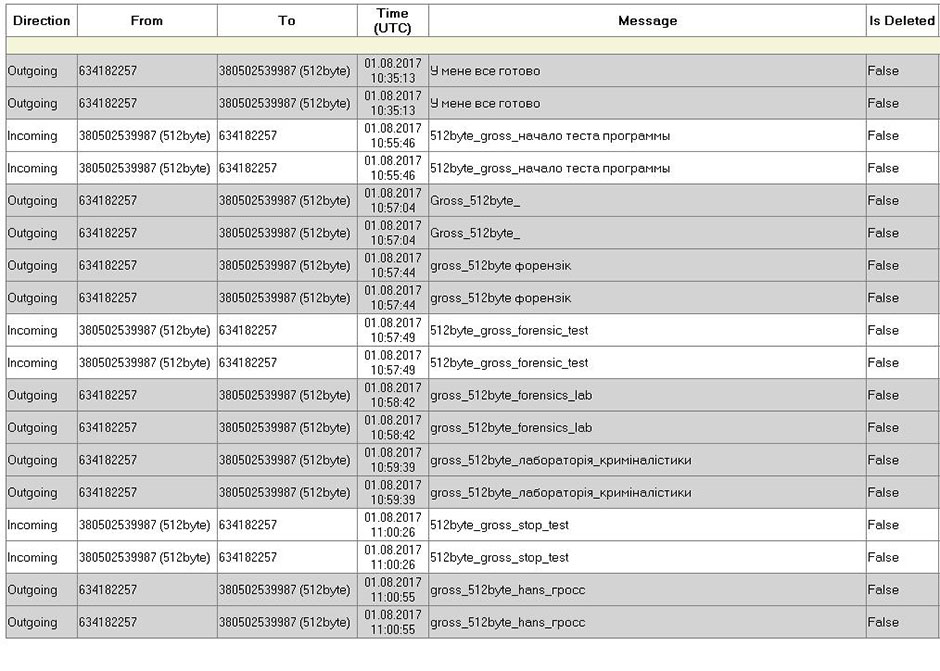This screenshot has width=940, height=671.
Task: Sort by the From column header
Action: pos(146,21)
